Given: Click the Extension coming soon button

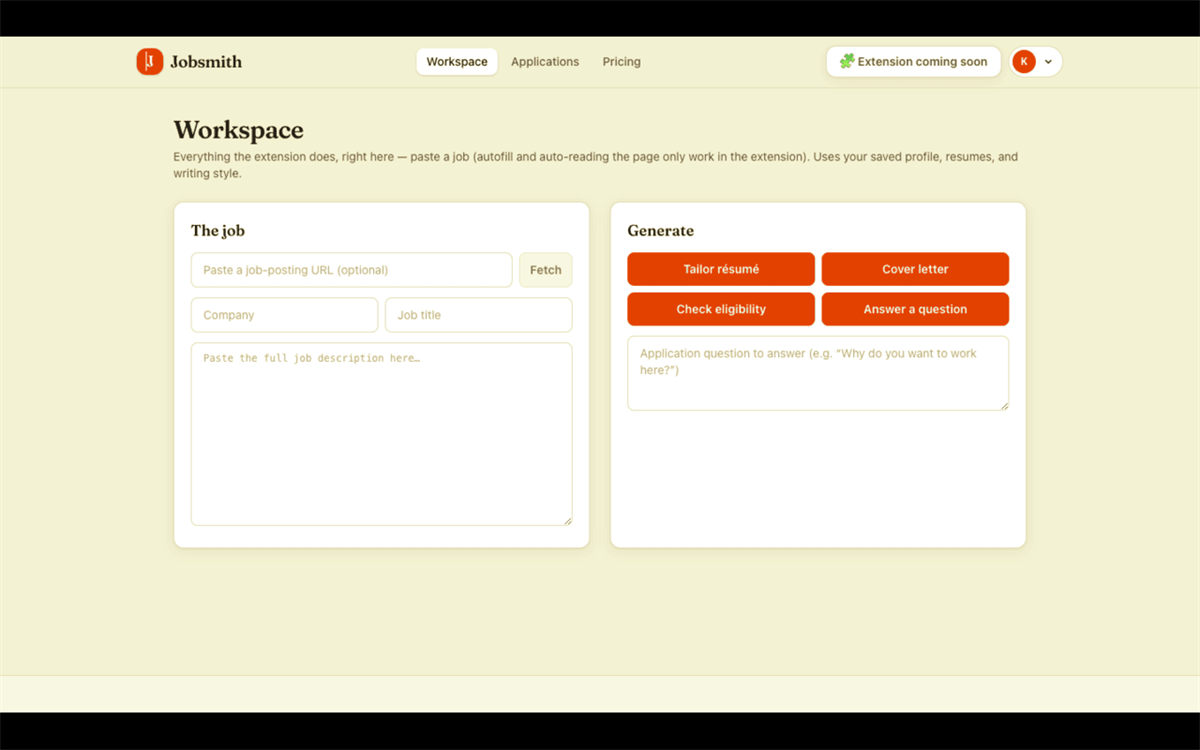Looking at the screenshot, I should tap(913, 62).
